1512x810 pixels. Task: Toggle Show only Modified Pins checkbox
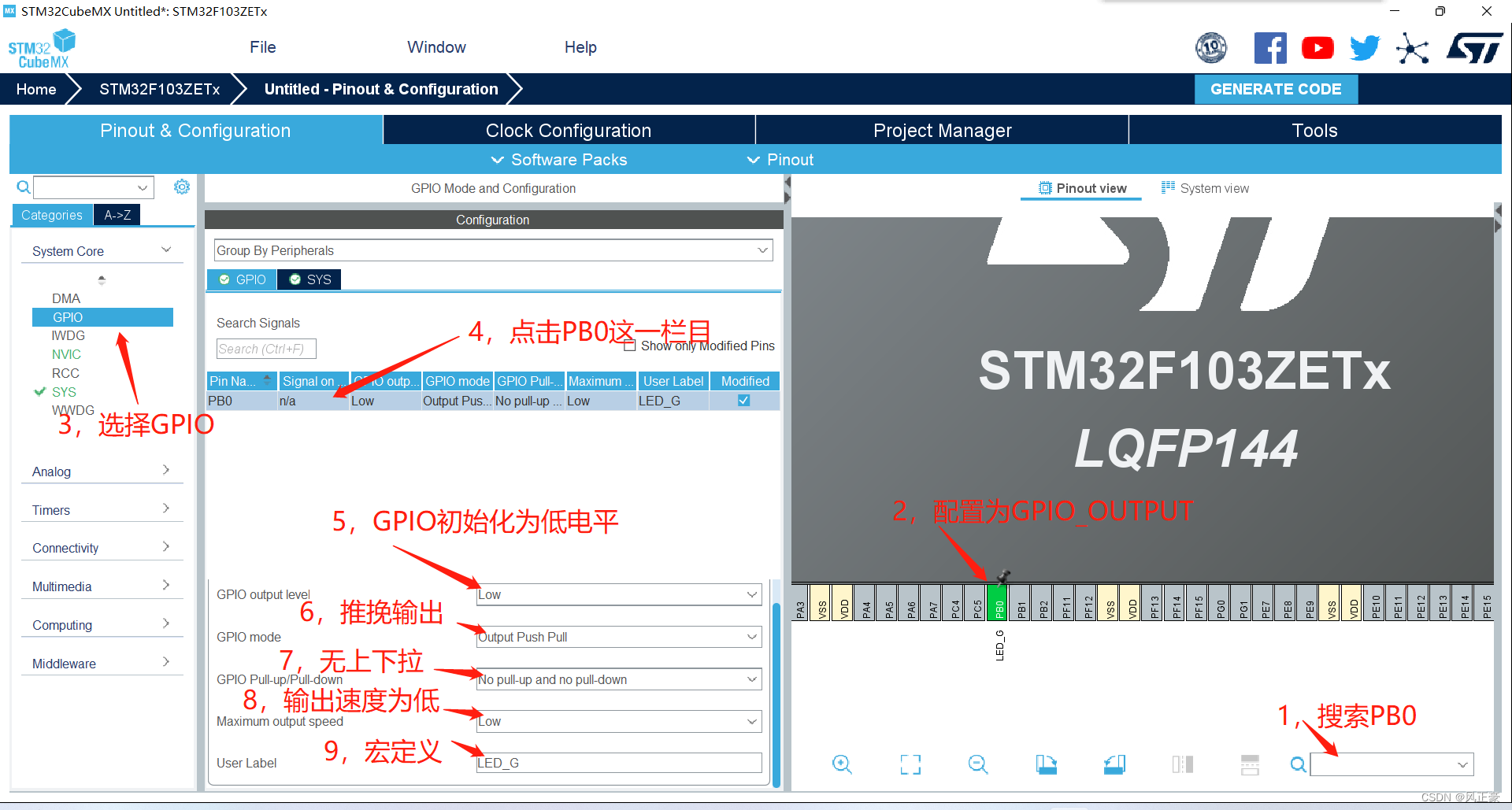pos(629,346)
